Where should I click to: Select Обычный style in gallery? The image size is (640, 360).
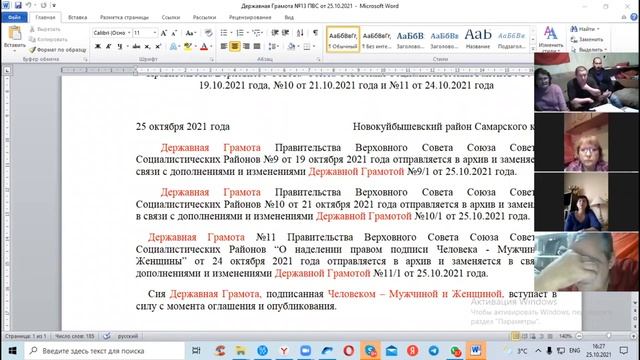343,39
